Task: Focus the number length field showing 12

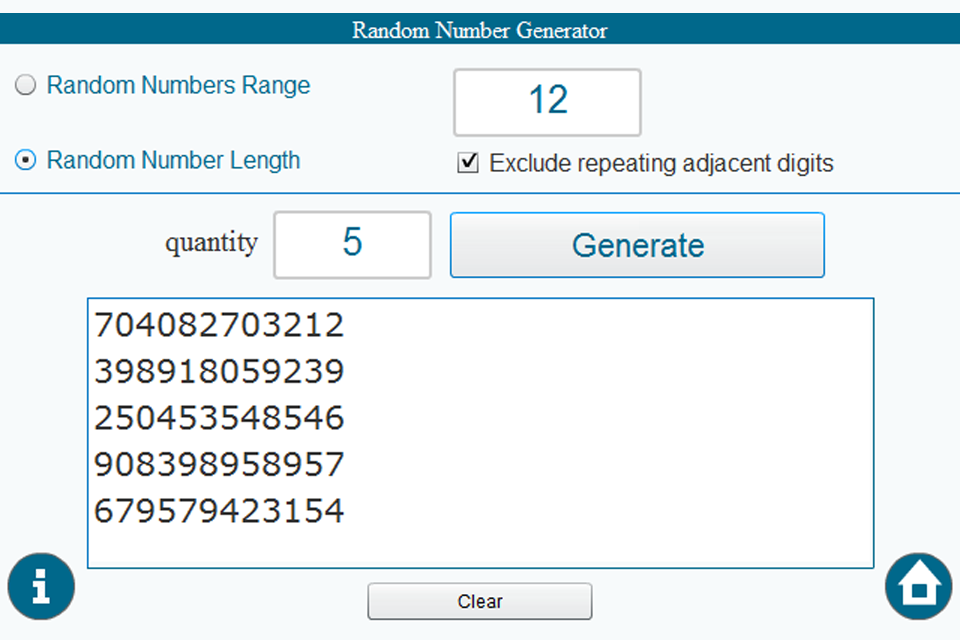Action: [547, 101]
